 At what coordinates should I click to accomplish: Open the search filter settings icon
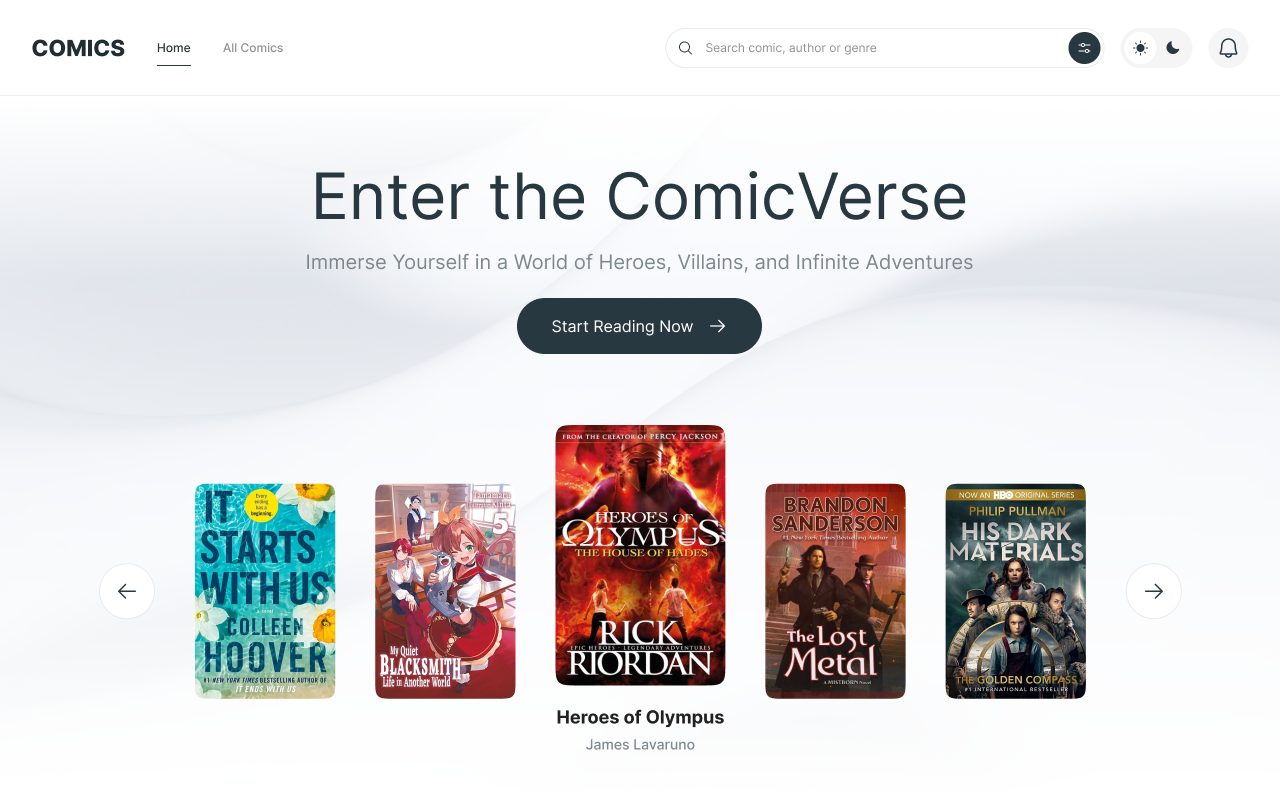click(x=1084, y=48)
